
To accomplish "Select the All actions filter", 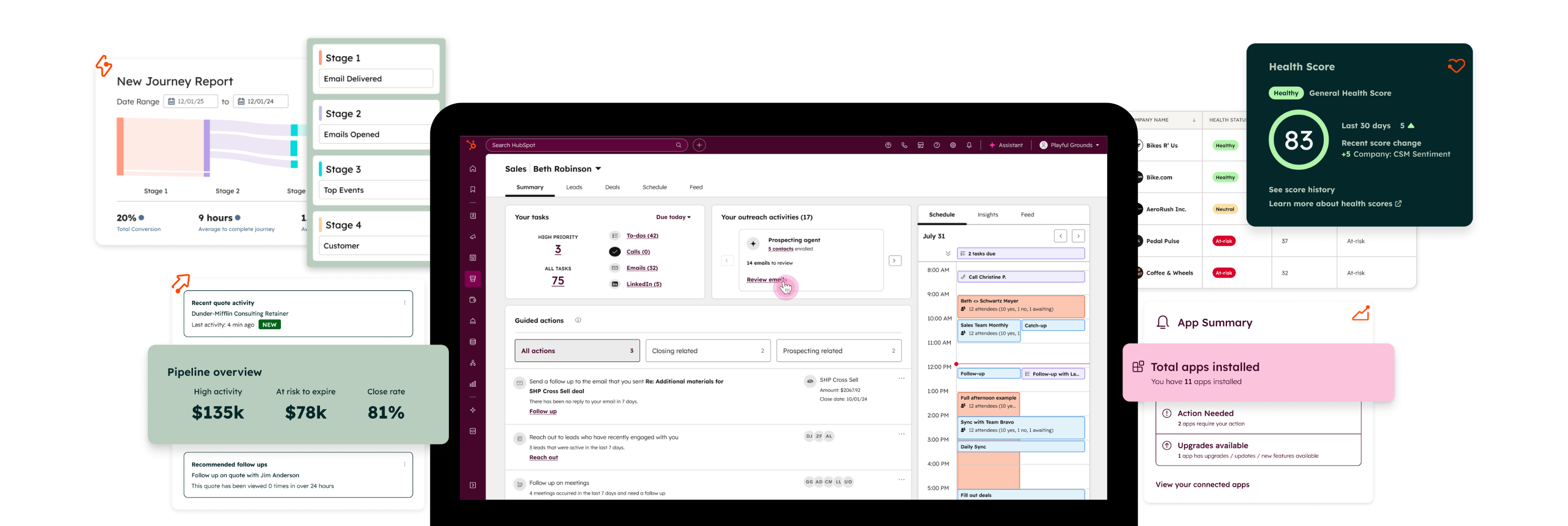I will point(577,351).
